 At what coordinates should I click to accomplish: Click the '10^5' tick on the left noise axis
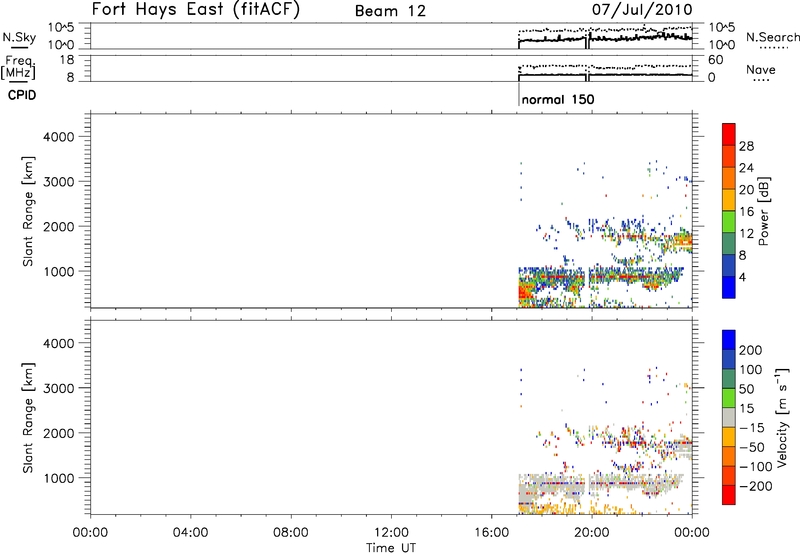point(61,28)
